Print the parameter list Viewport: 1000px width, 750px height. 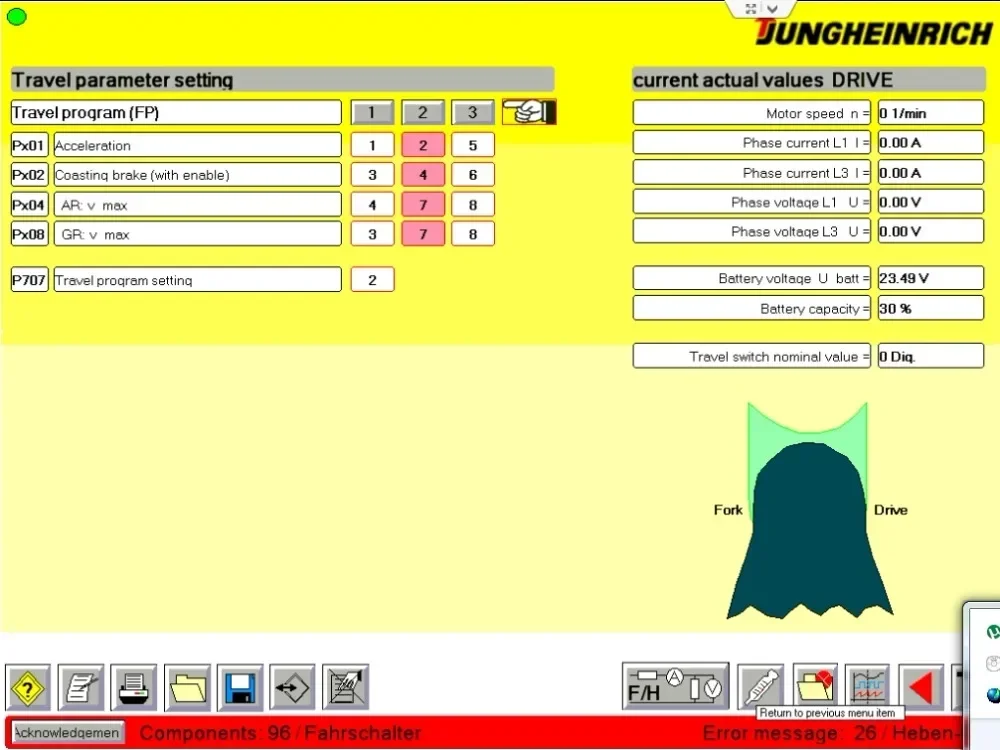[134, 687]
